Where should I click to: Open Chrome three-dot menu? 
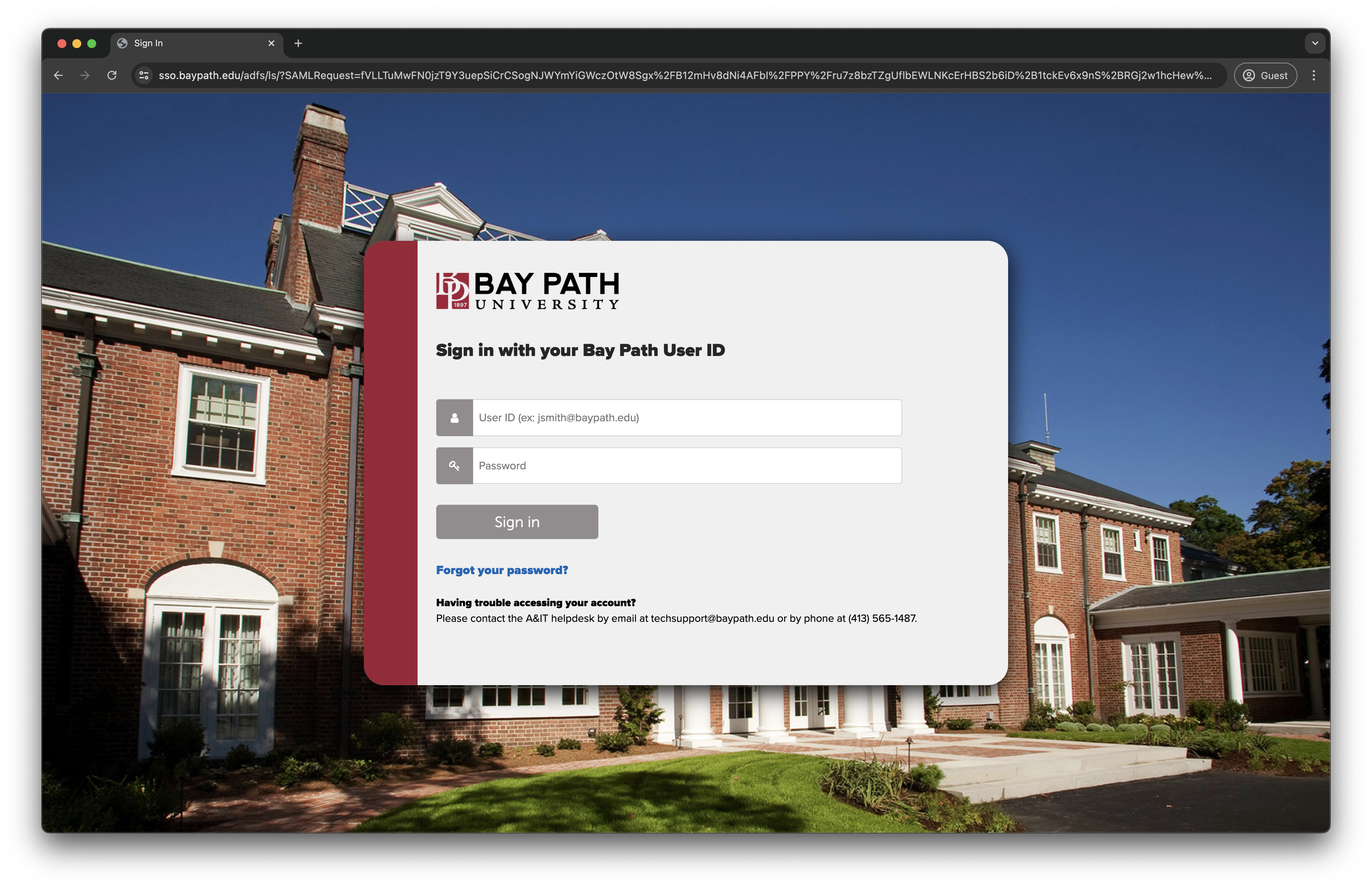click(x=1314, y=75)
